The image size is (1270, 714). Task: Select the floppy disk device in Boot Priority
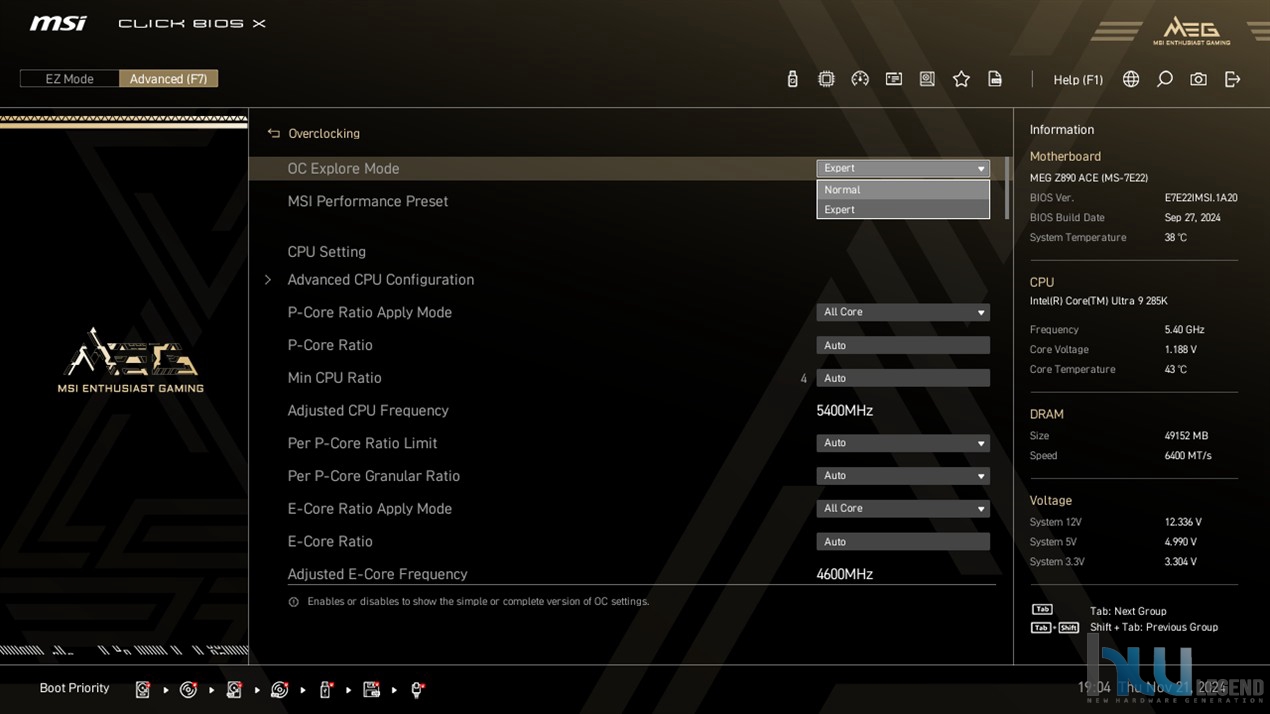click(x=371, y=689)
